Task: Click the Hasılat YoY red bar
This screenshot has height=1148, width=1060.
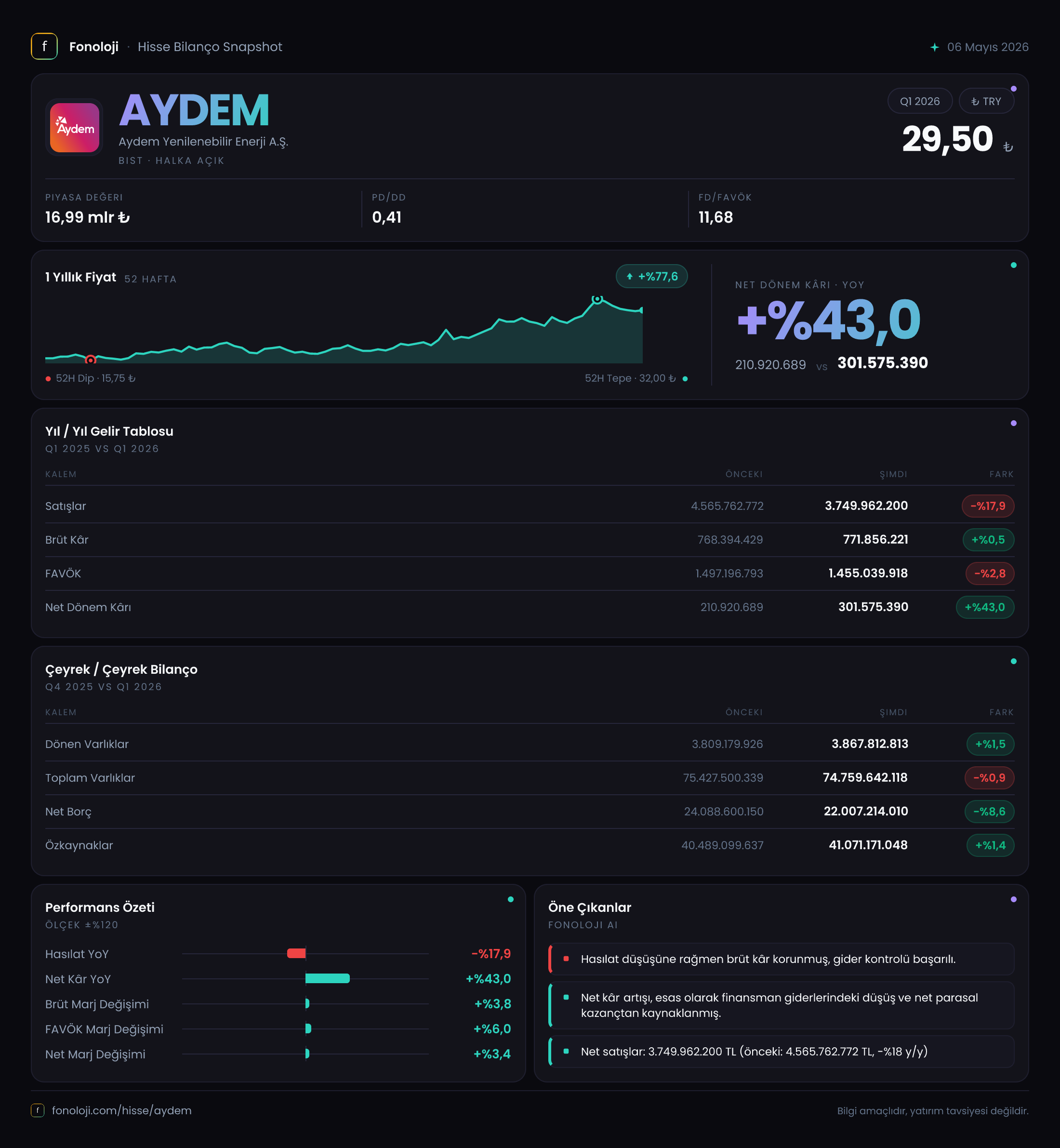Action: (x=296, y=953)
